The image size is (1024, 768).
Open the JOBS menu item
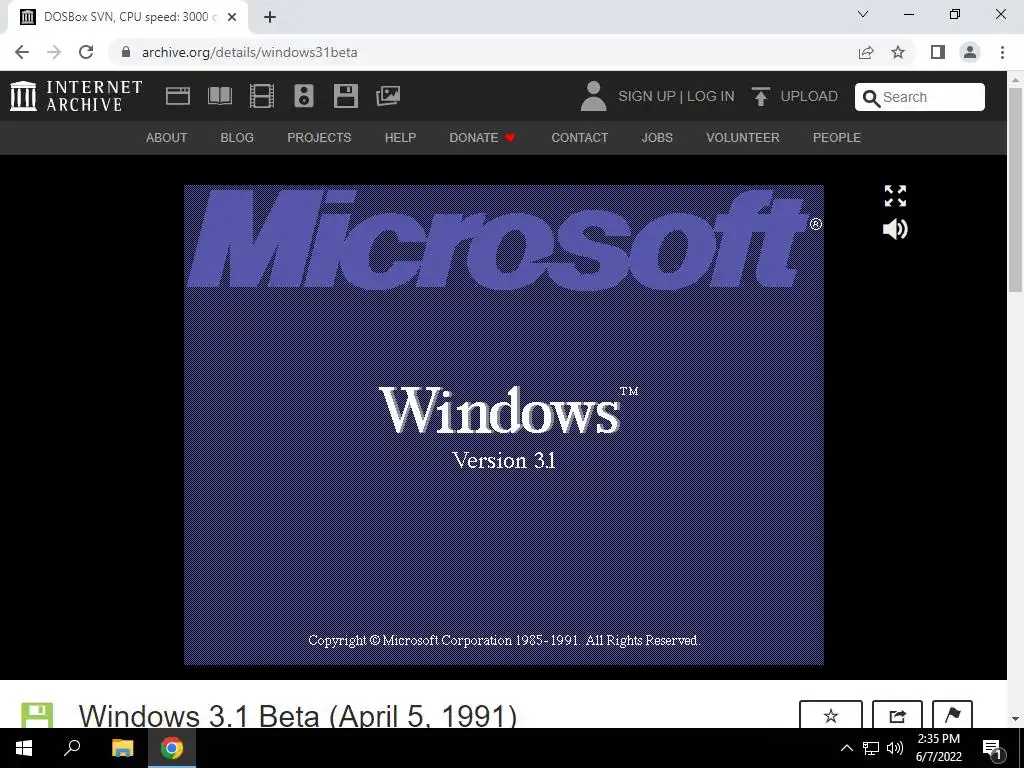pyautogui.click(x=657, y=138)
